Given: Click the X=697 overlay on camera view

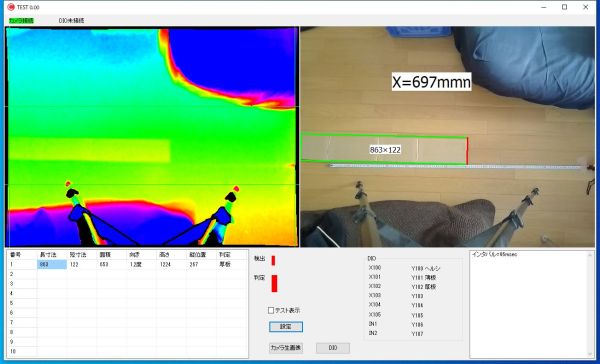Looking at the screenshot, I should (x=431, y=82).
